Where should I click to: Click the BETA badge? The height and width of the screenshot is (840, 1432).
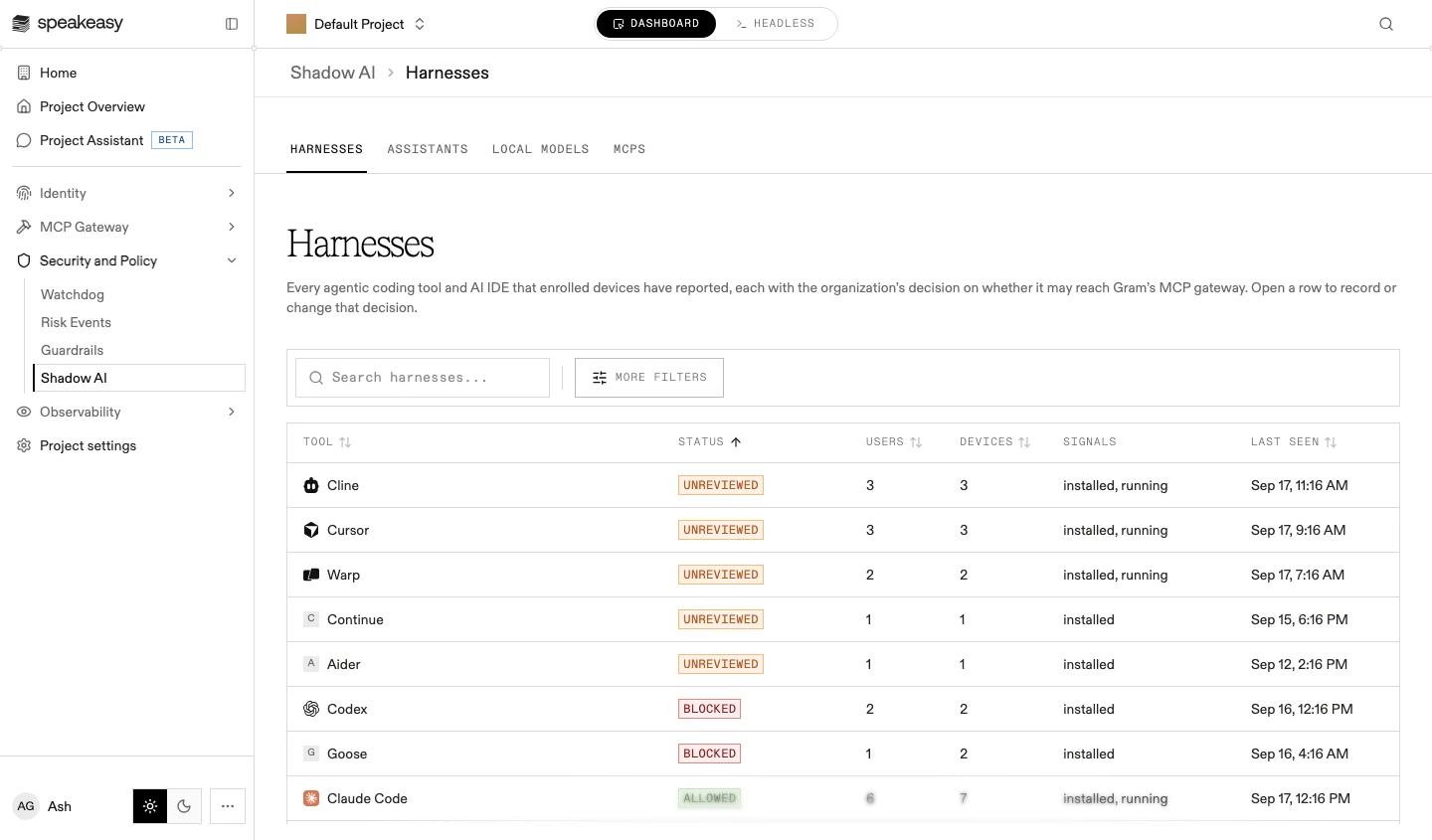[172, 140]
